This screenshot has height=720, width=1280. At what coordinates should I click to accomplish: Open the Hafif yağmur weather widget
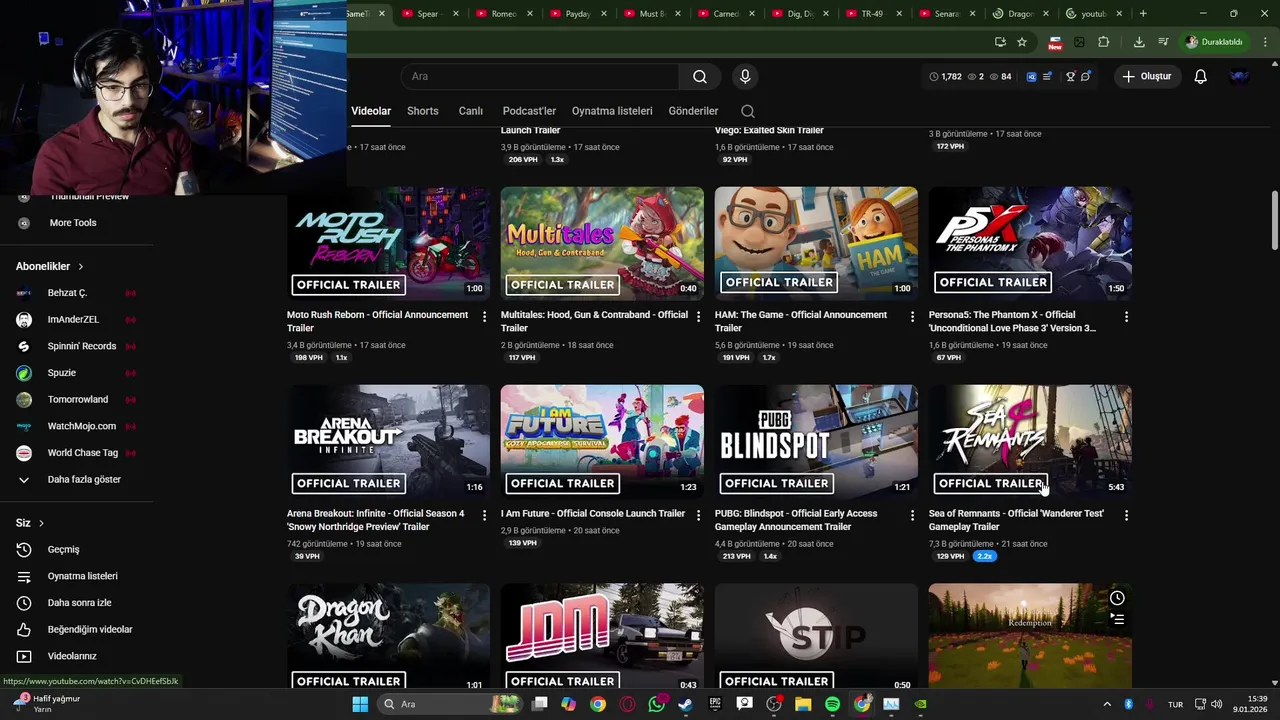click(48, 703)
